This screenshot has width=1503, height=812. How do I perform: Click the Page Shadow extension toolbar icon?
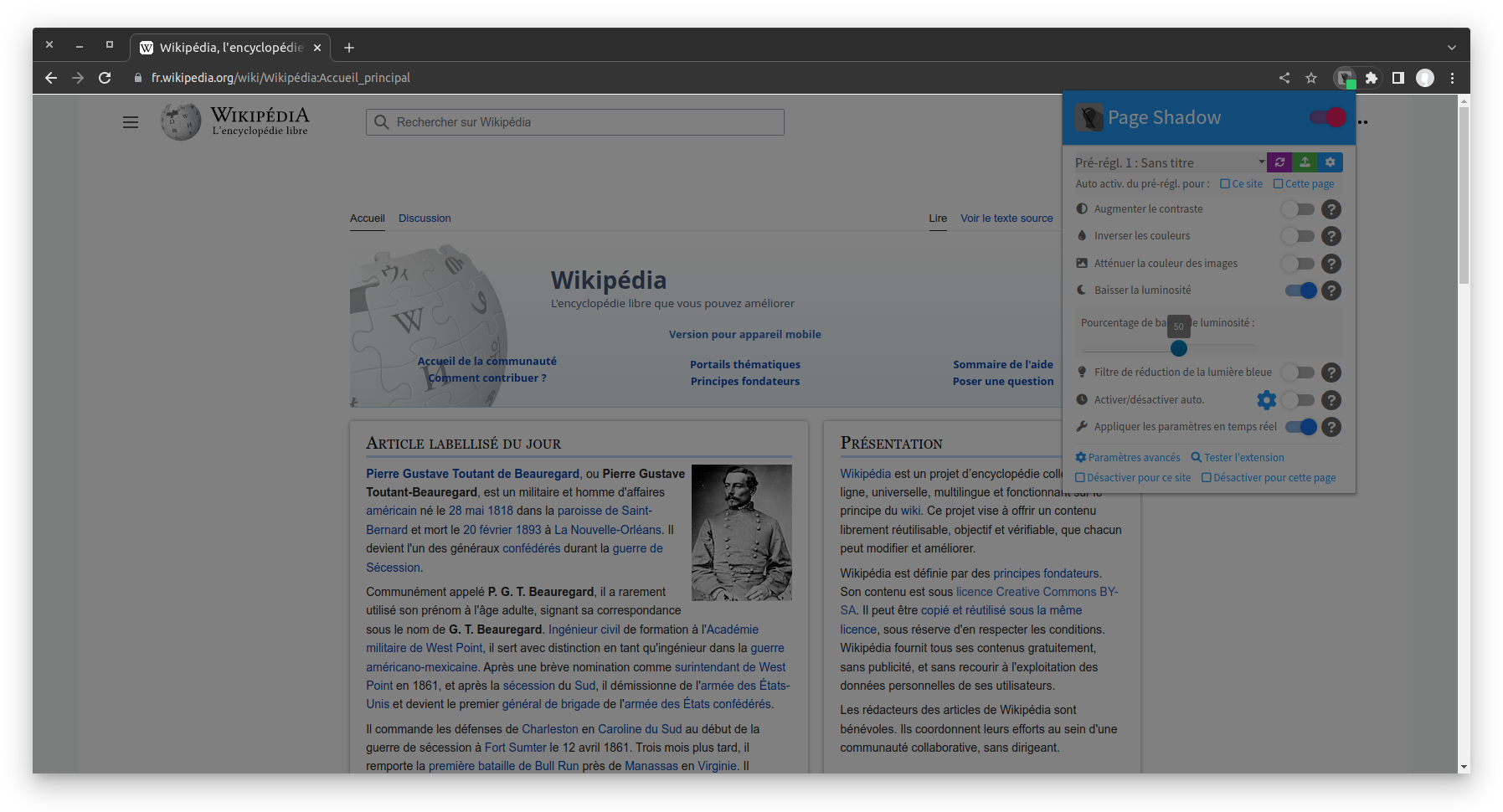1345,78
